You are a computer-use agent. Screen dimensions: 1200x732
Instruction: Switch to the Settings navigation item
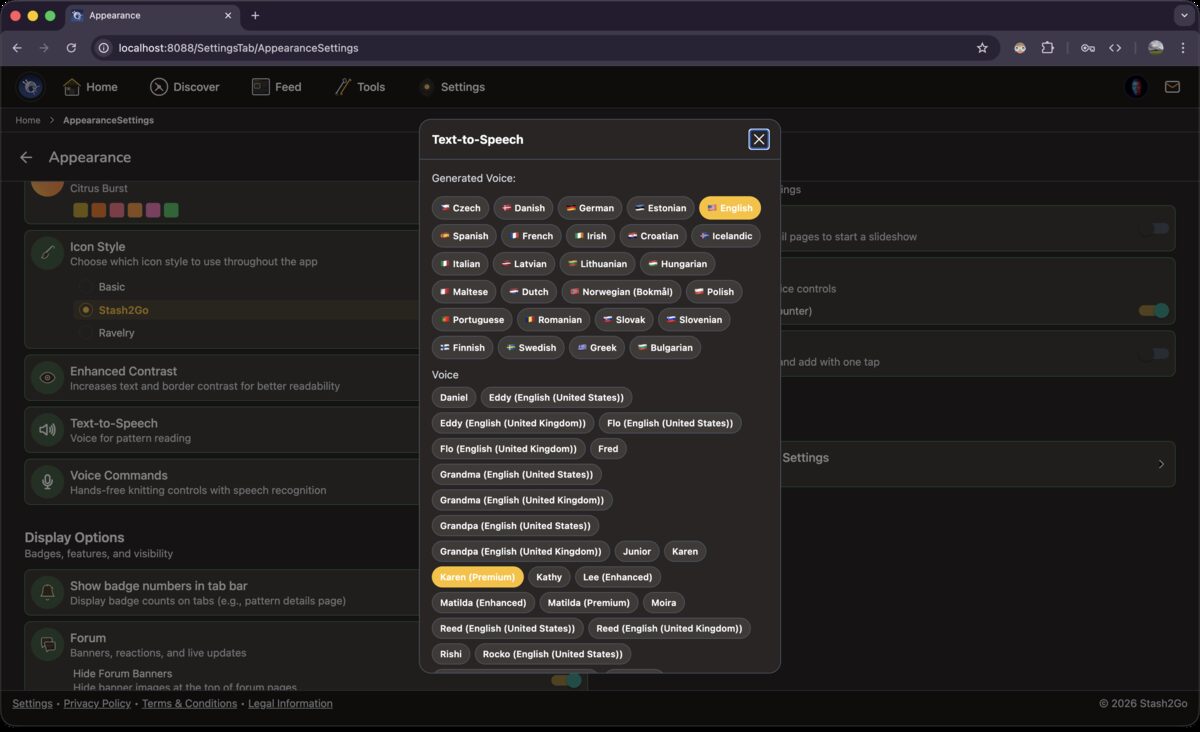[x=452, y=87]
